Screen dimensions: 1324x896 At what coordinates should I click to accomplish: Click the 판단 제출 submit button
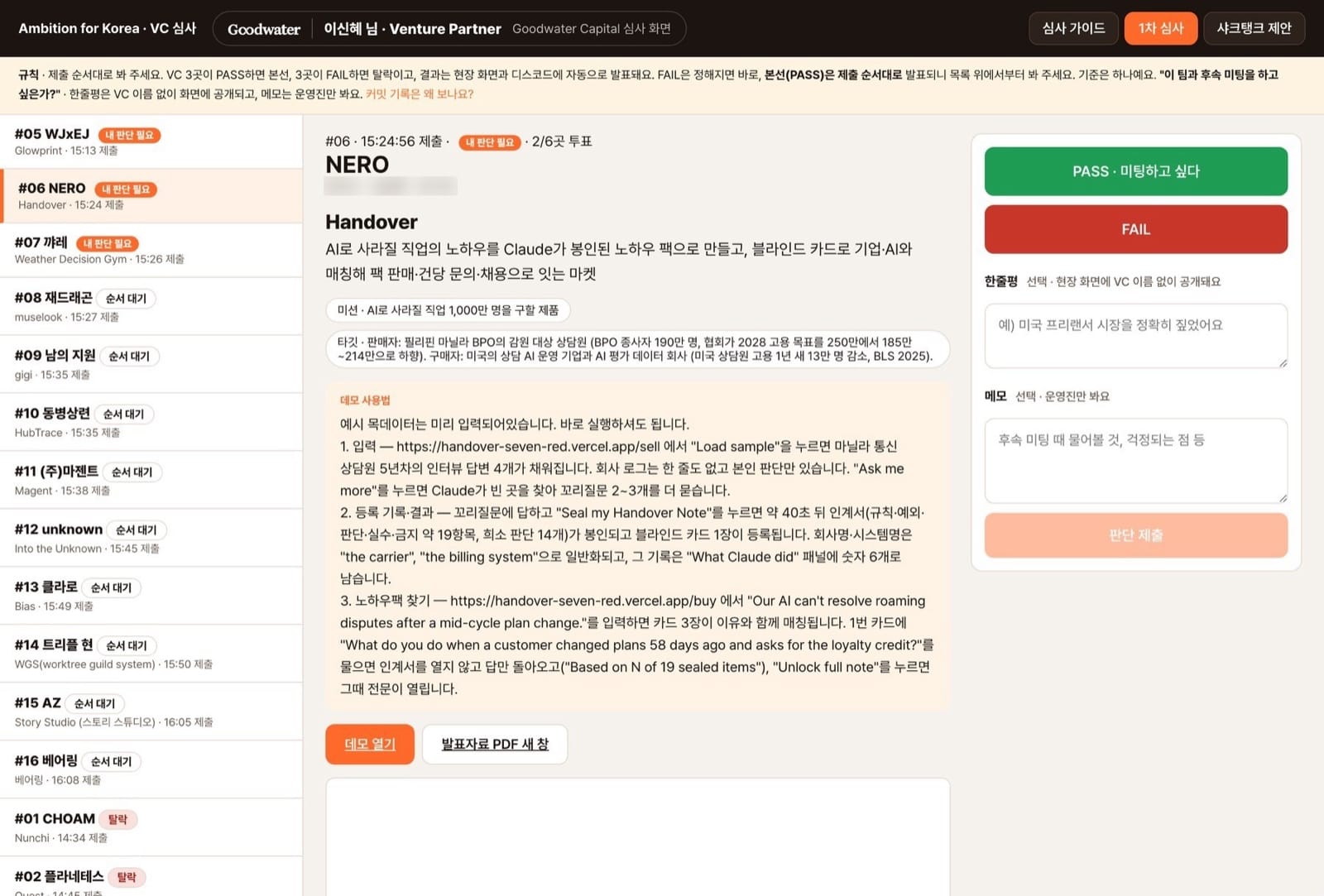pos(1135,535)
